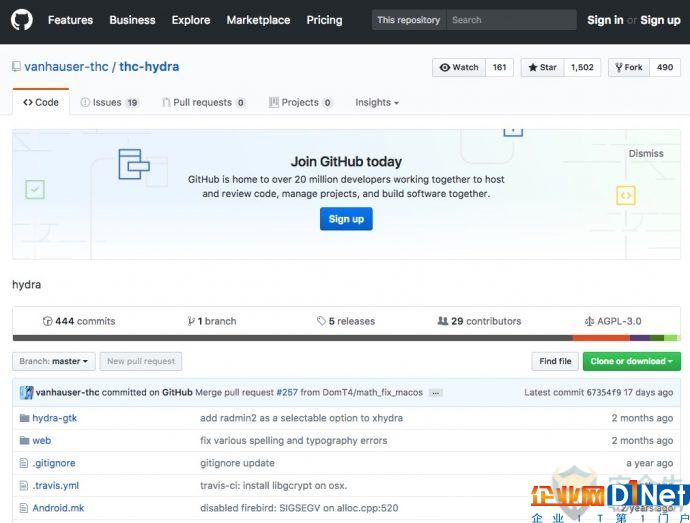
Task: Open the hydra-gtk folder name
Action: (x=55, y=418)
